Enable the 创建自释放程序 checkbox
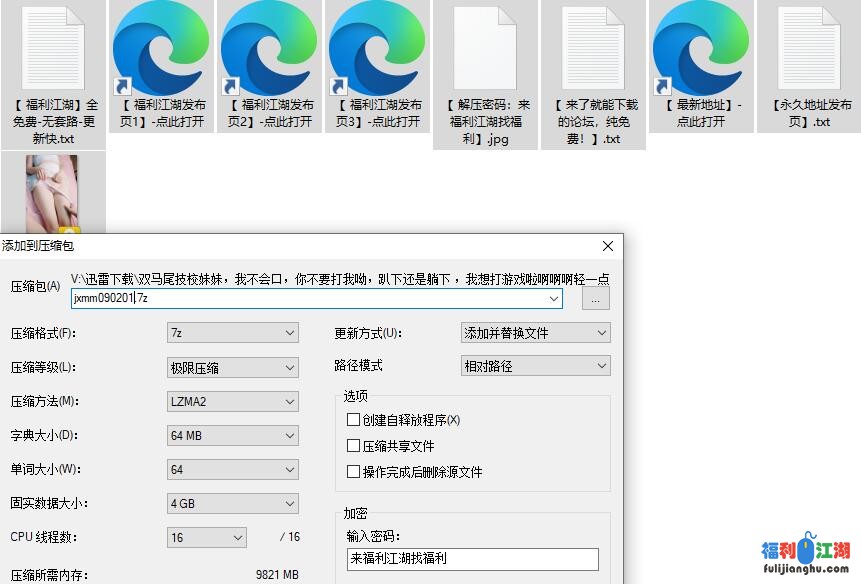 353,420
